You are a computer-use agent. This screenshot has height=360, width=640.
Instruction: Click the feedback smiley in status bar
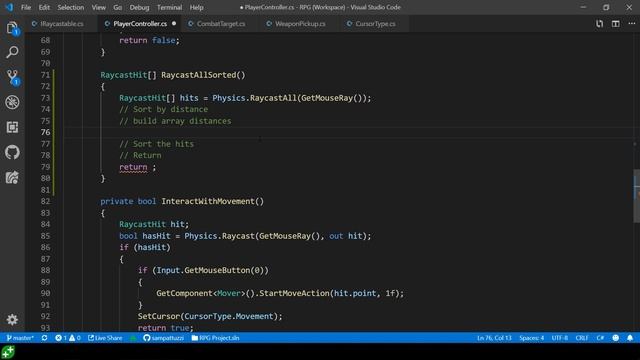(x=616, y=338)
